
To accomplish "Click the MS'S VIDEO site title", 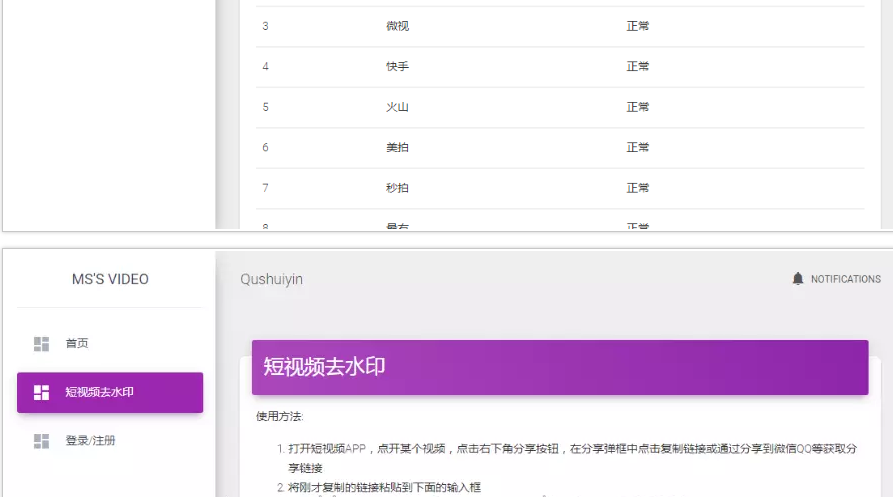I will 110,279.
